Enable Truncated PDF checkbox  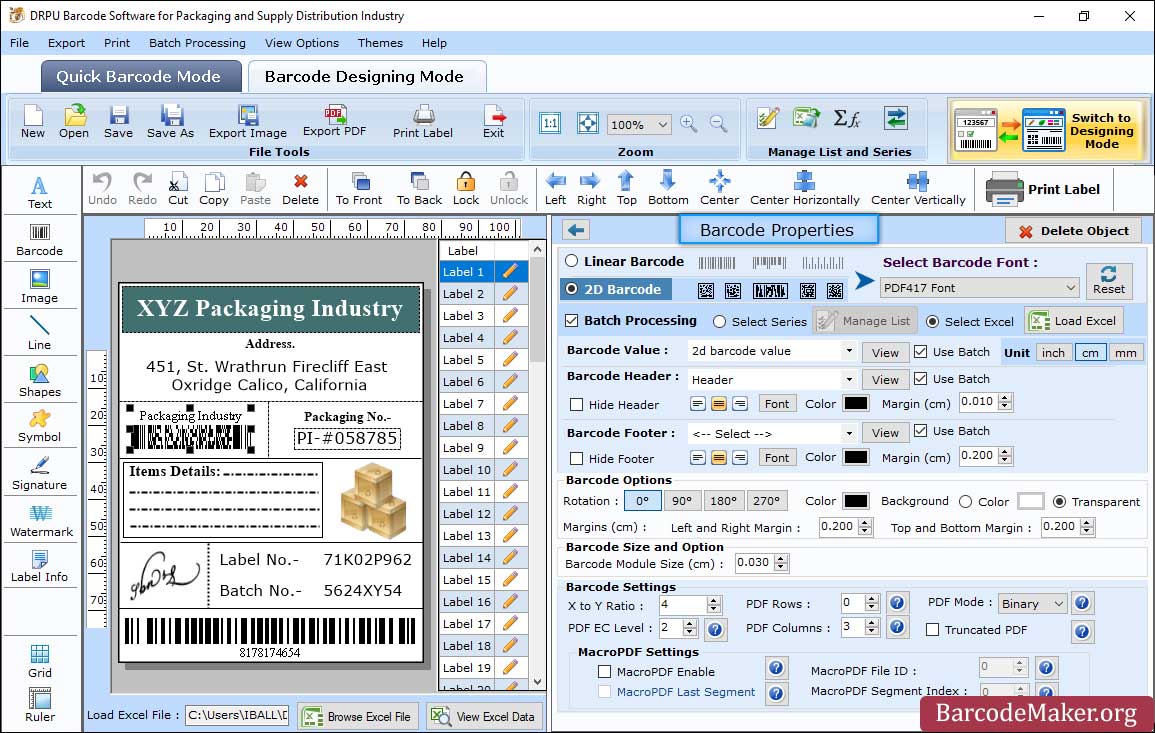point(933,630)
